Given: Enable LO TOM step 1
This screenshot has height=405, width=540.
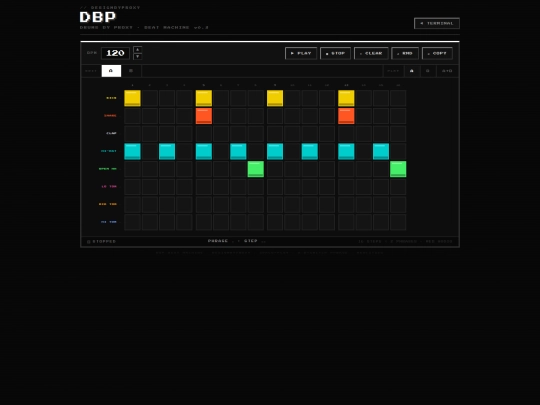Looking at the screenshot, I should coord(133,187).
